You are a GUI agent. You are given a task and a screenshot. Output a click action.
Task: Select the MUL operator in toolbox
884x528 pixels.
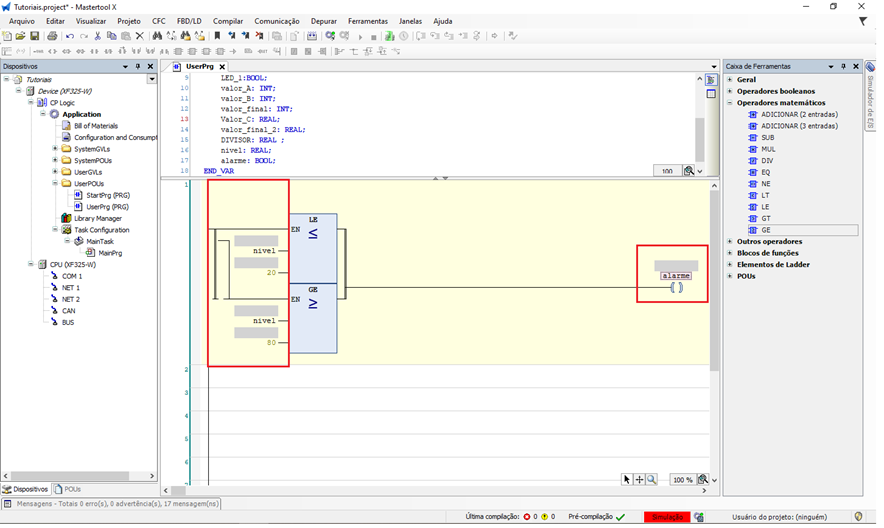point(767,149)
